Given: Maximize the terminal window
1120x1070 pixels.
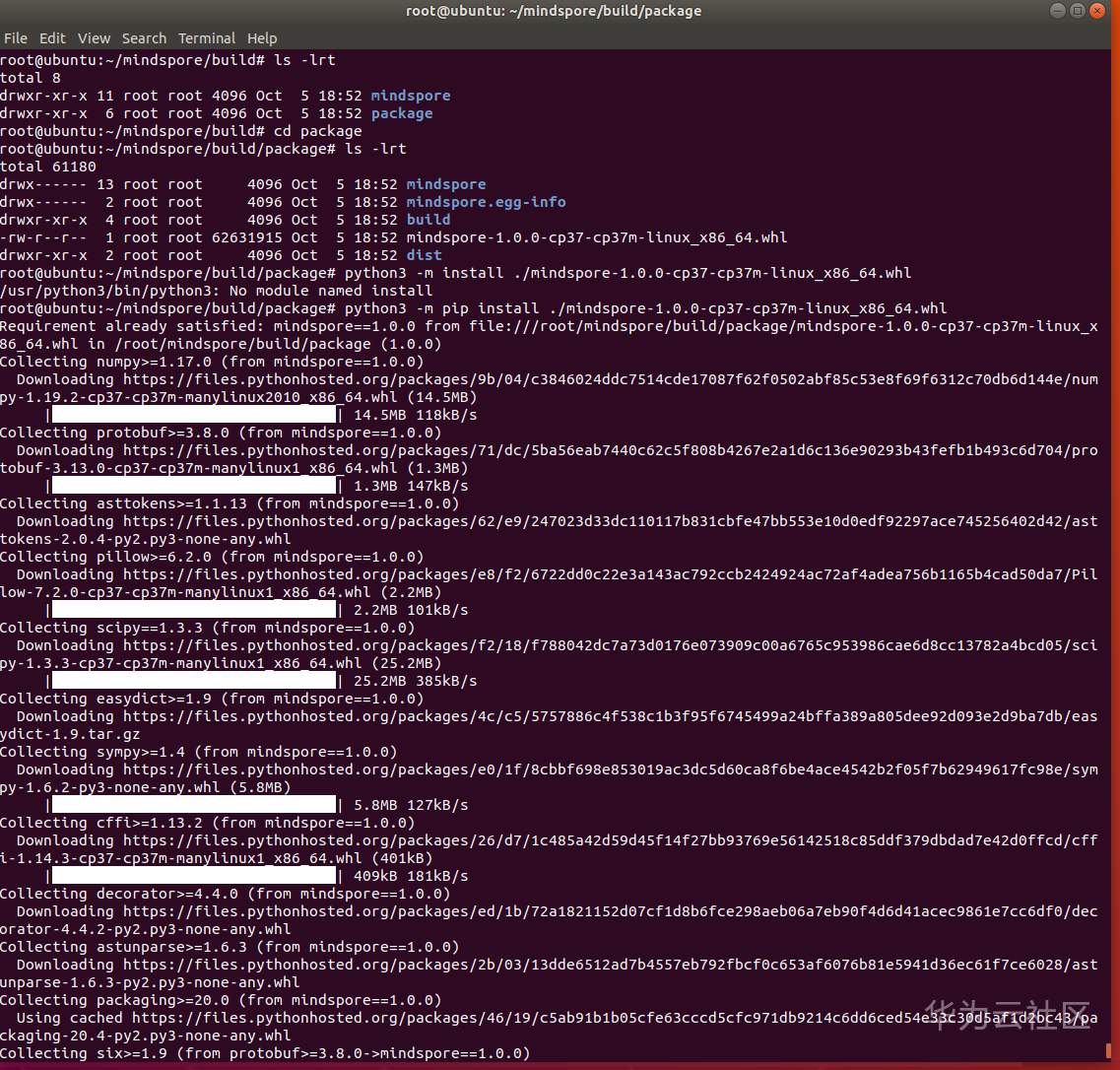Looking at the screenshot, I should (1077, 10).
